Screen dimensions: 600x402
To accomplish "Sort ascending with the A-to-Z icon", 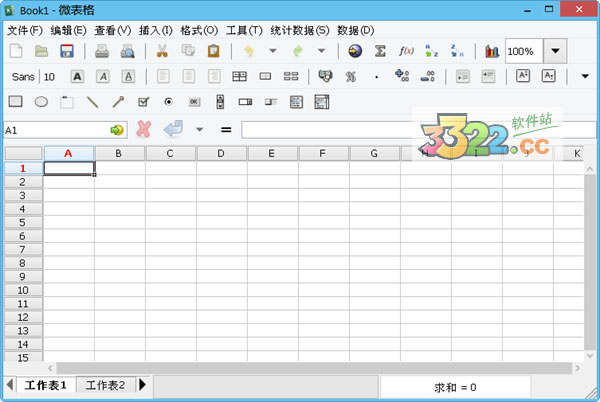I will pos(432,51).
